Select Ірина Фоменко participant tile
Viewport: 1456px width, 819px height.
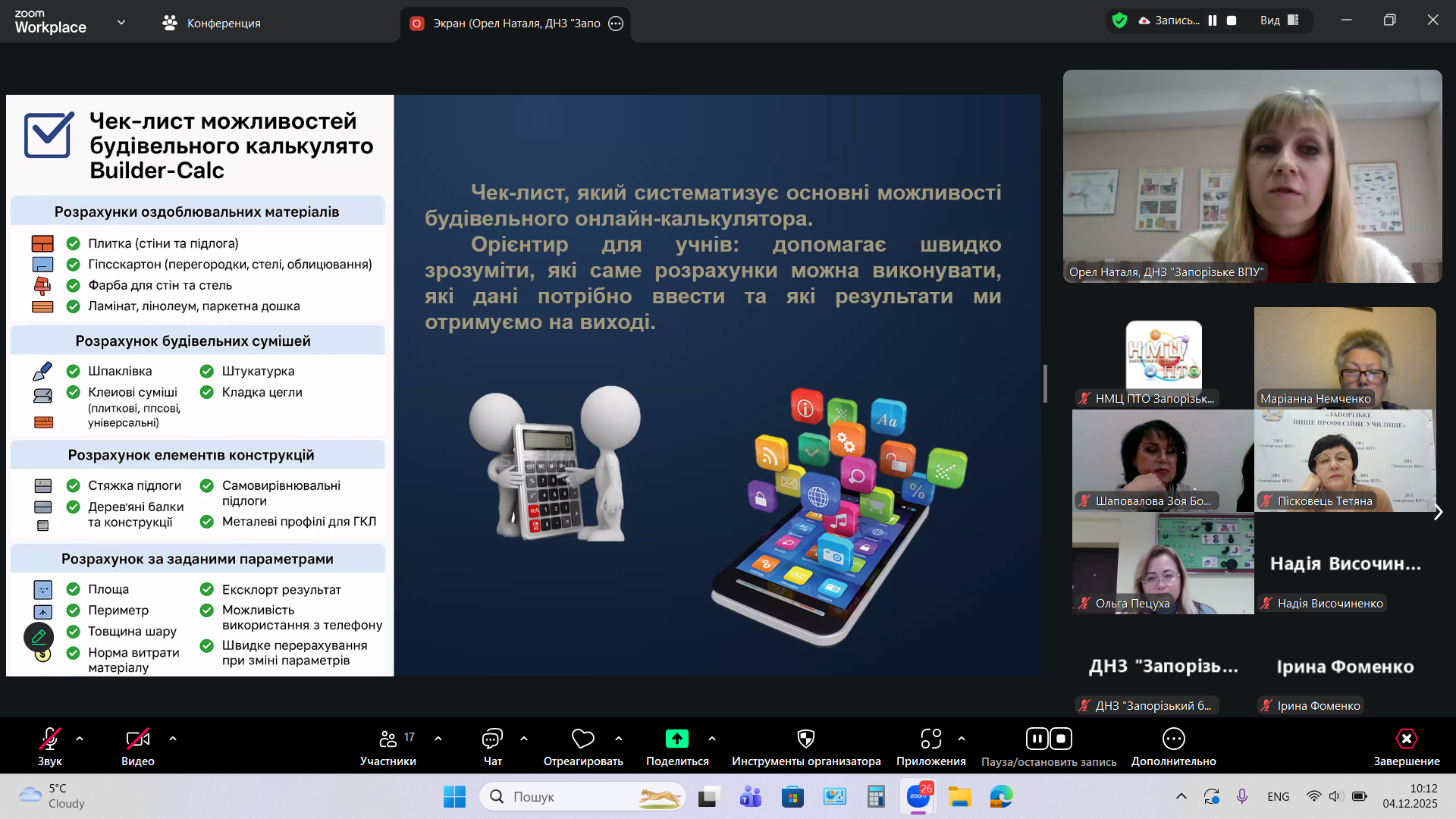click(x=1345, y=666)
